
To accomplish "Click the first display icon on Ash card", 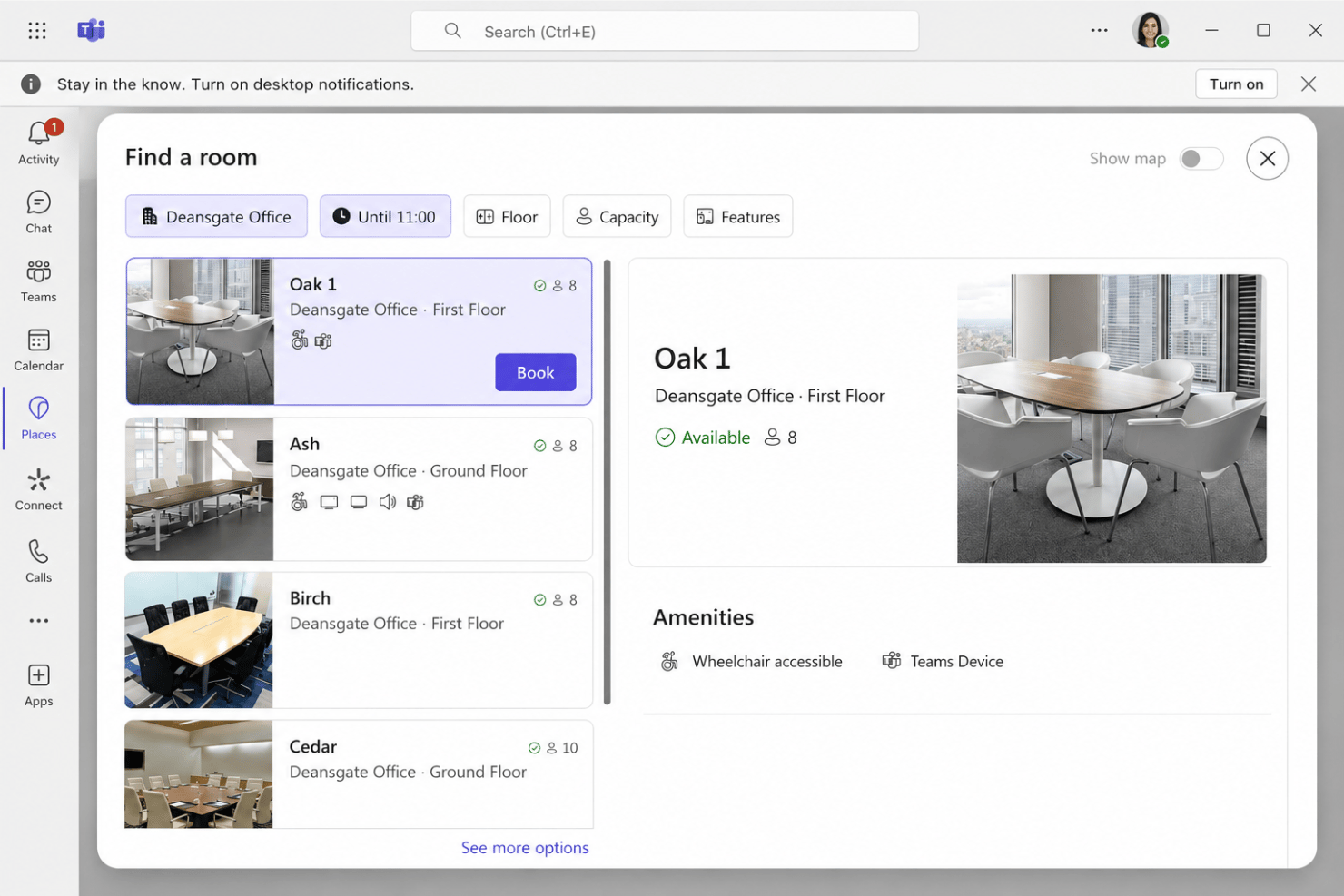I will (x=329, y=502).
